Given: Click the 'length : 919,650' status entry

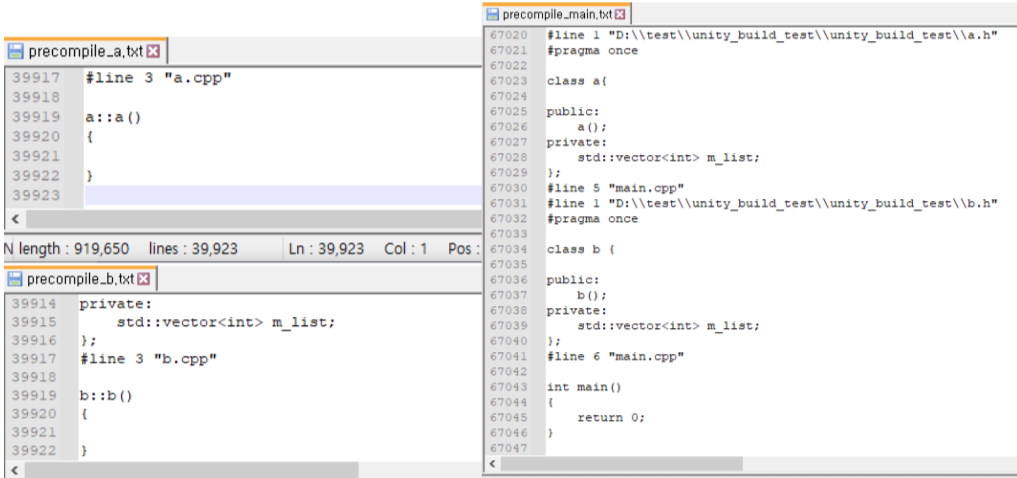Looking at the screenshot, I should coord(73,248).
